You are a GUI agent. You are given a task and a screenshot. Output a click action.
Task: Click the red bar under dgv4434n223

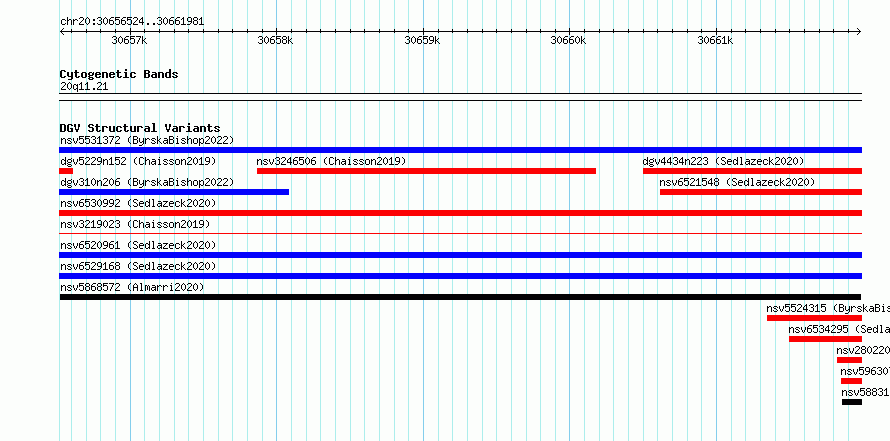752,171
